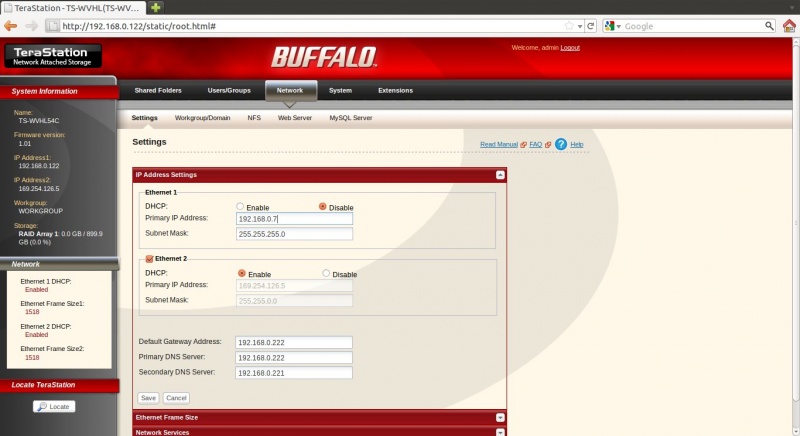Open the Read Manual link
The image size is (800, 436).
(498, 145)
